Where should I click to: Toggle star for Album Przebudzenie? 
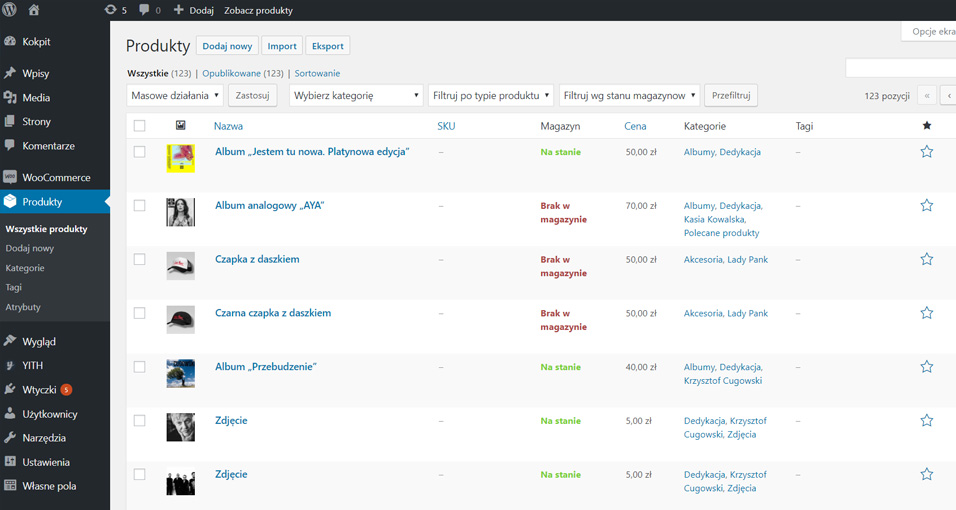coord(927,367)
